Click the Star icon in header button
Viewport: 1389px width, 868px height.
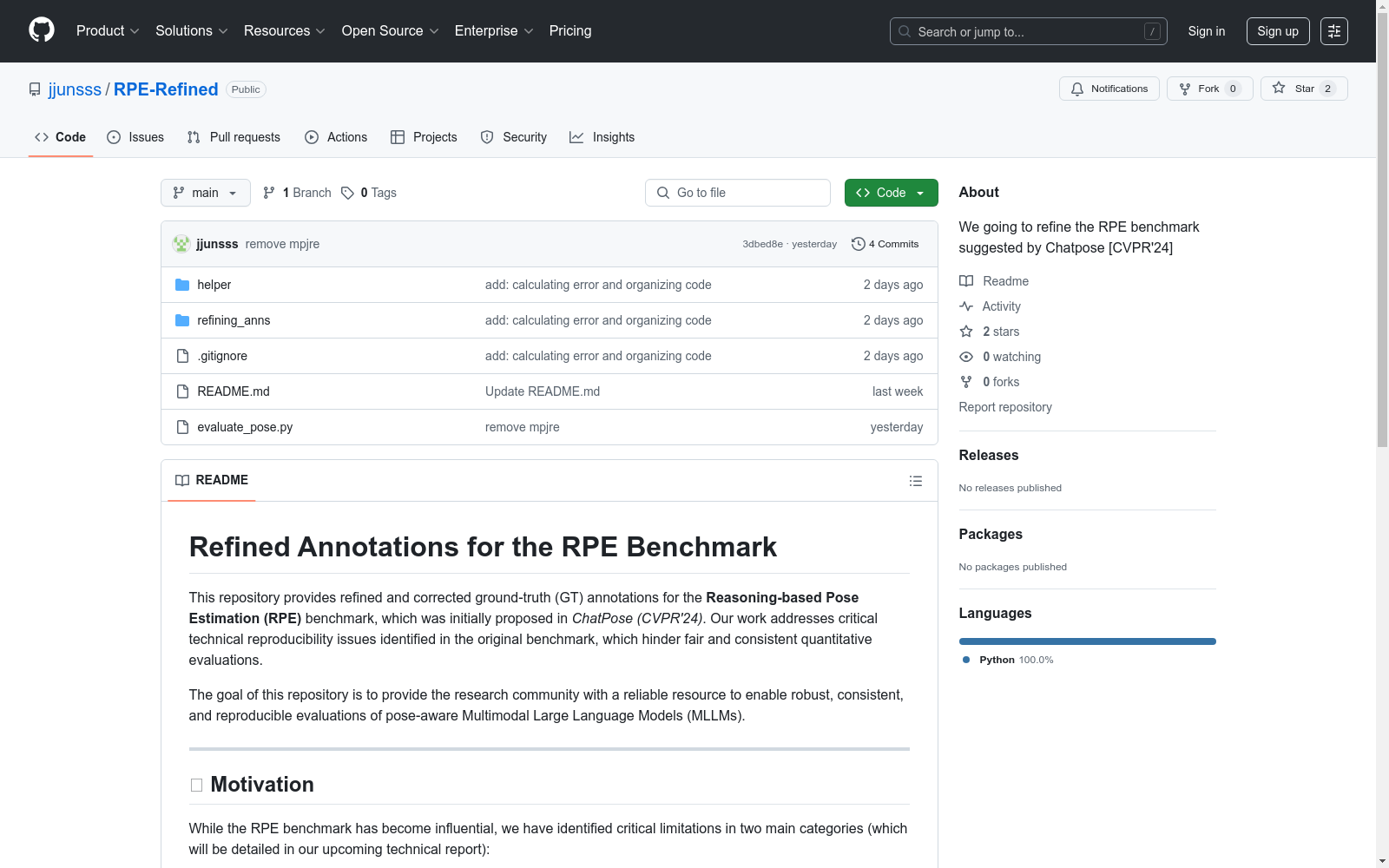1279,88
